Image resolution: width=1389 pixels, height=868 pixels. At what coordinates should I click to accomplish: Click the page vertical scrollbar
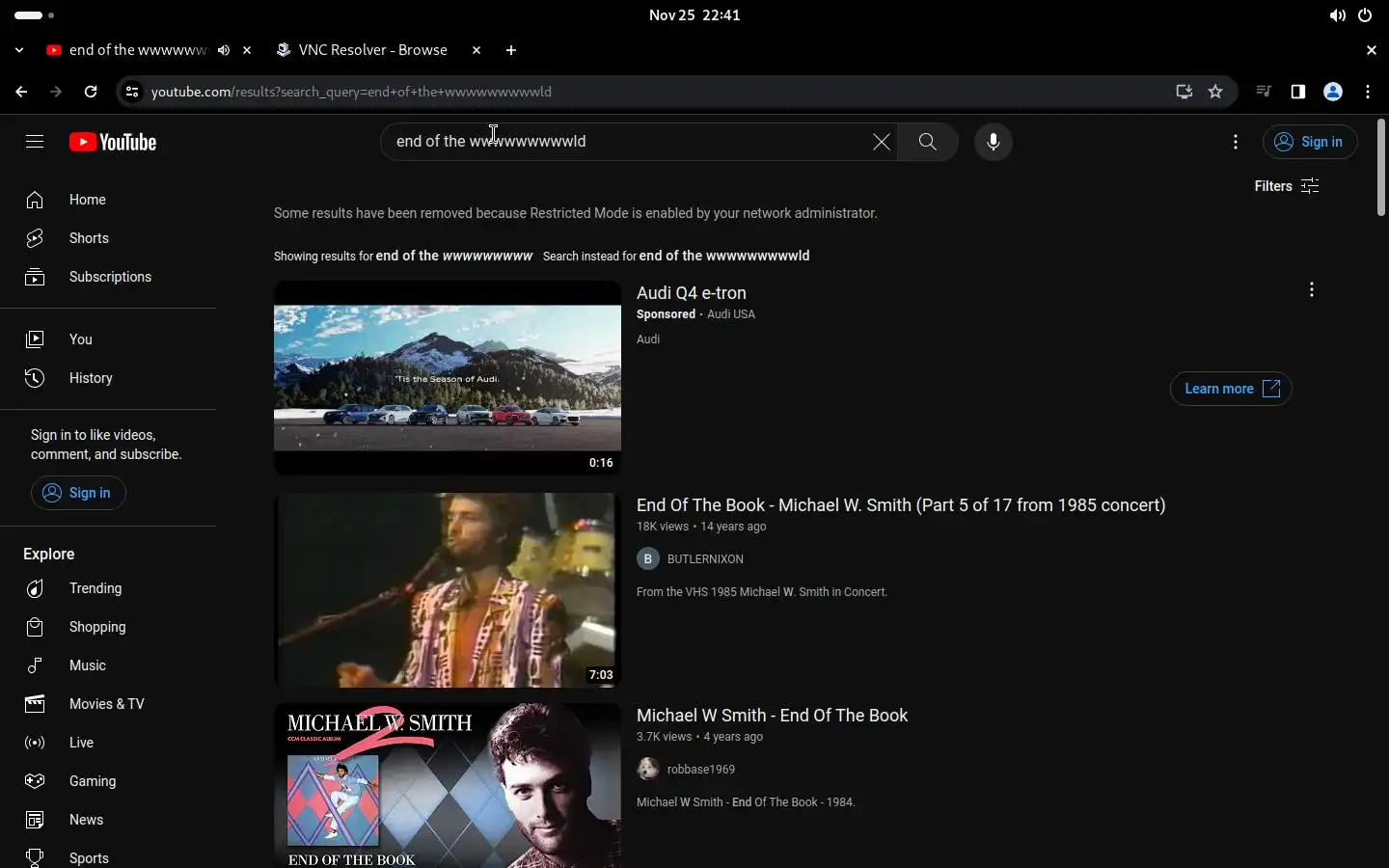1381,166
